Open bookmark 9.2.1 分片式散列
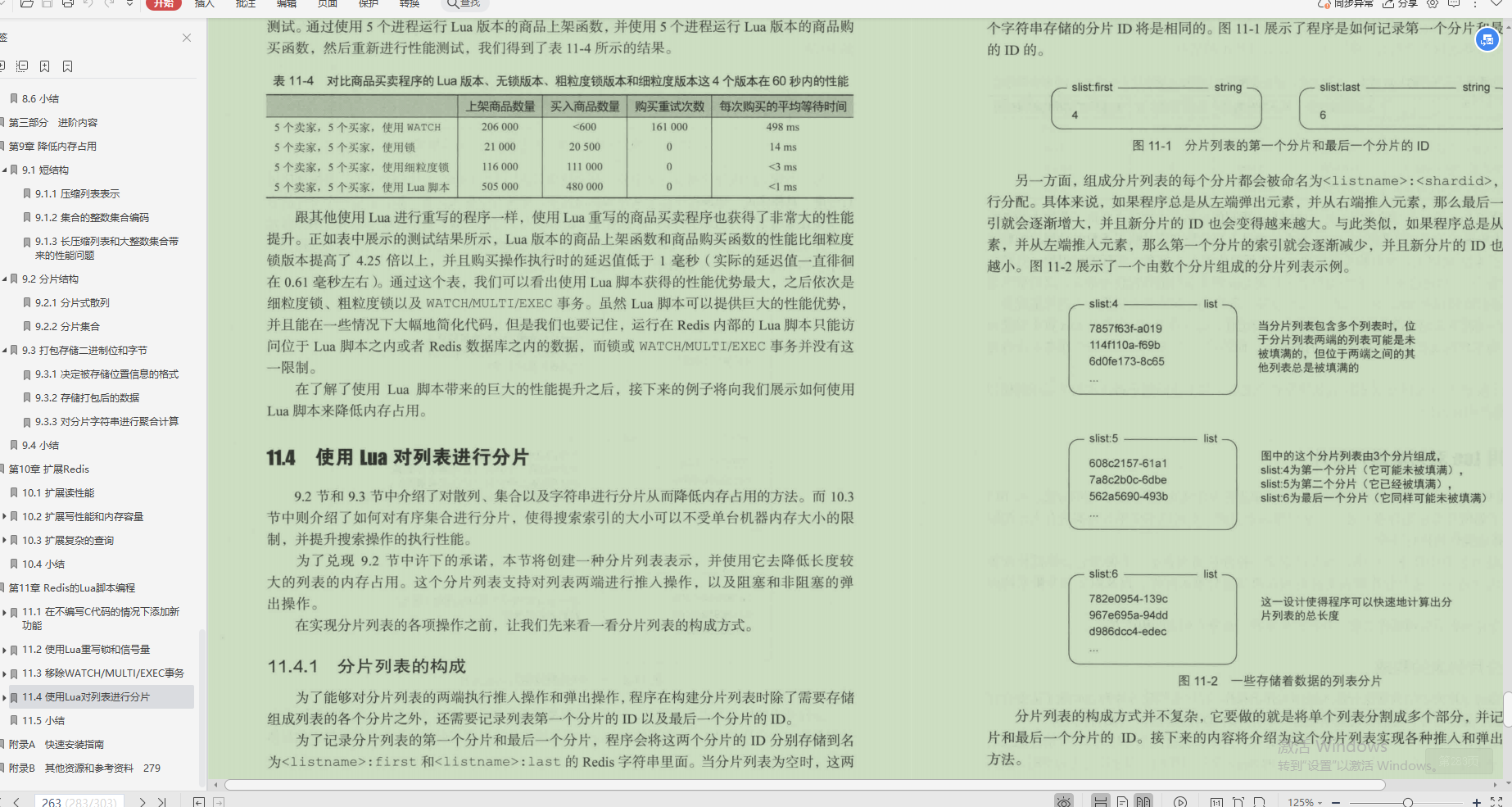The image size is (1512, 807). click(x=72, y=303)
